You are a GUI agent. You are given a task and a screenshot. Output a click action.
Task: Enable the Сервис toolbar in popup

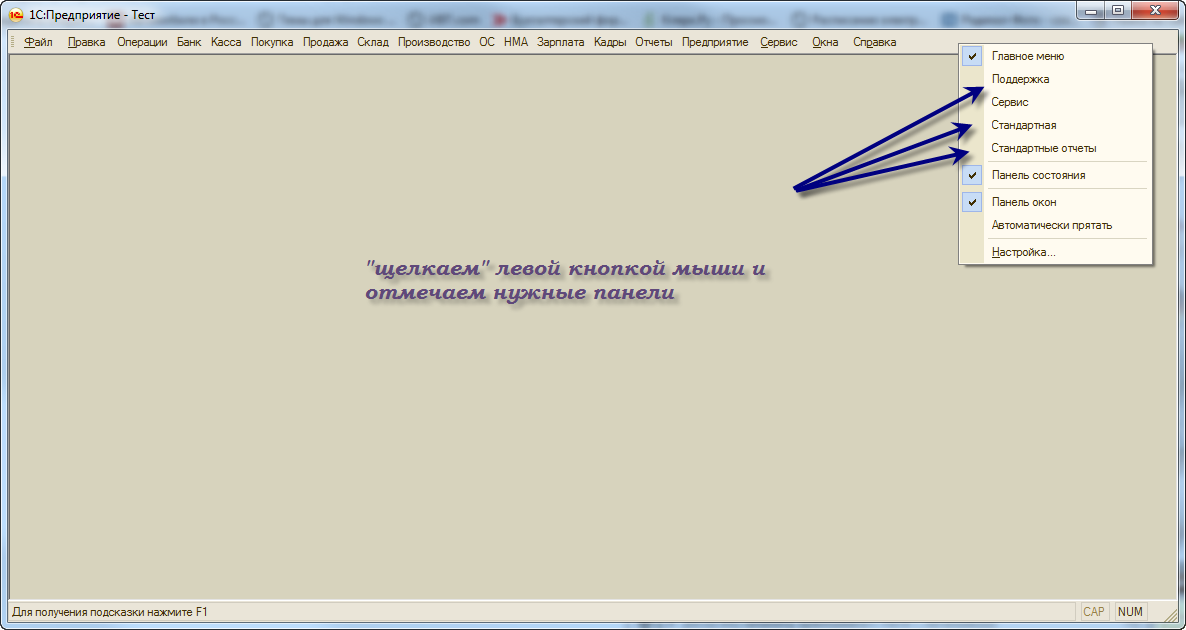pyautogui.click(x=1010, y=102)
